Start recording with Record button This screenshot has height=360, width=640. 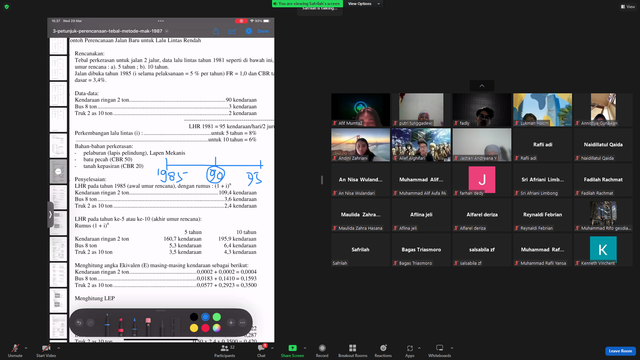[322, 350]
